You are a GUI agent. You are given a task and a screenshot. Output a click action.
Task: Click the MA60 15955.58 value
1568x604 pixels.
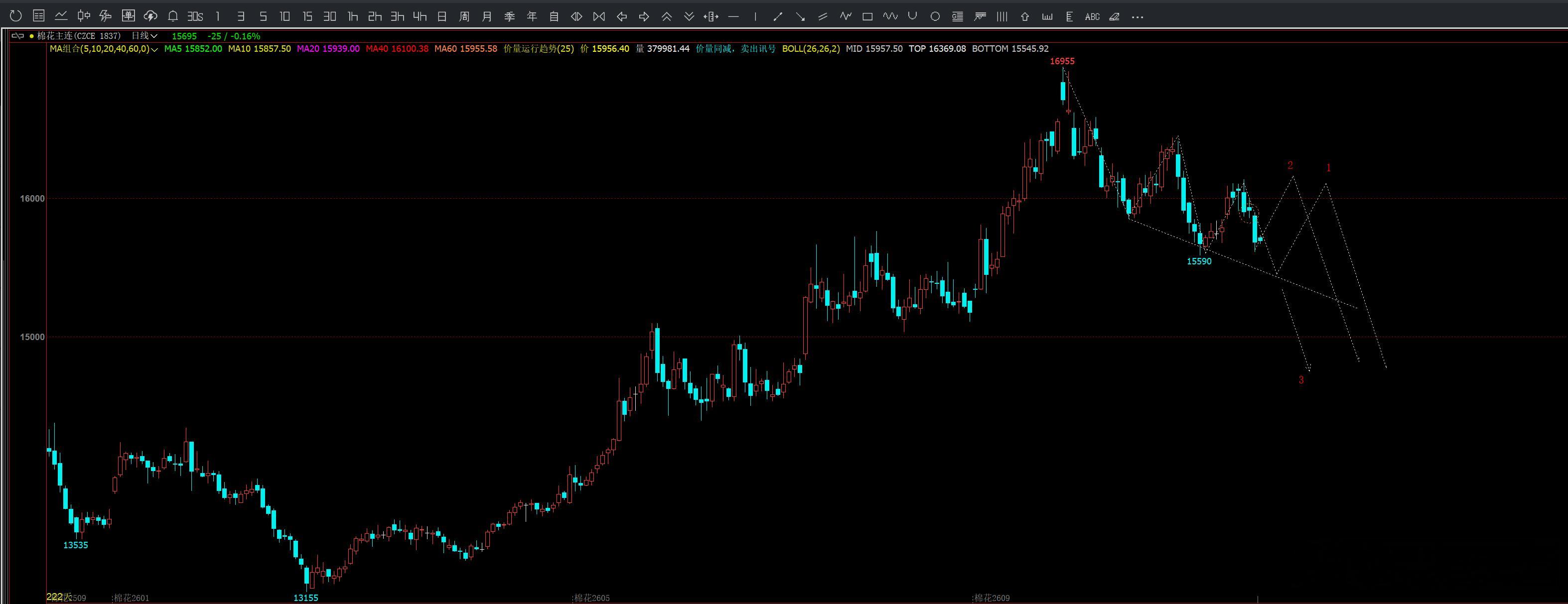point(466,49)
